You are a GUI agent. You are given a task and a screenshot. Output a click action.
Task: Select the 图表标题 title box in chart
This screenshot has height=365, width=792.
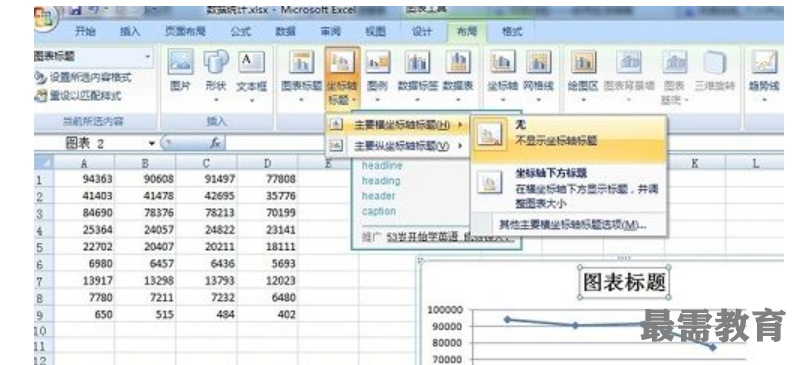pyautogui.click(x=624, y=282)
